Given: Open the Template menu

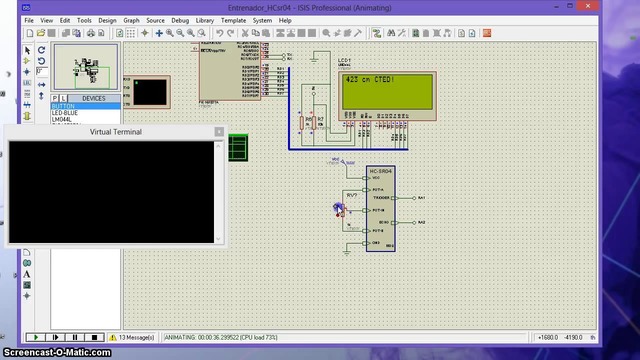Looking at the screenshot, I should coord(233,20).
